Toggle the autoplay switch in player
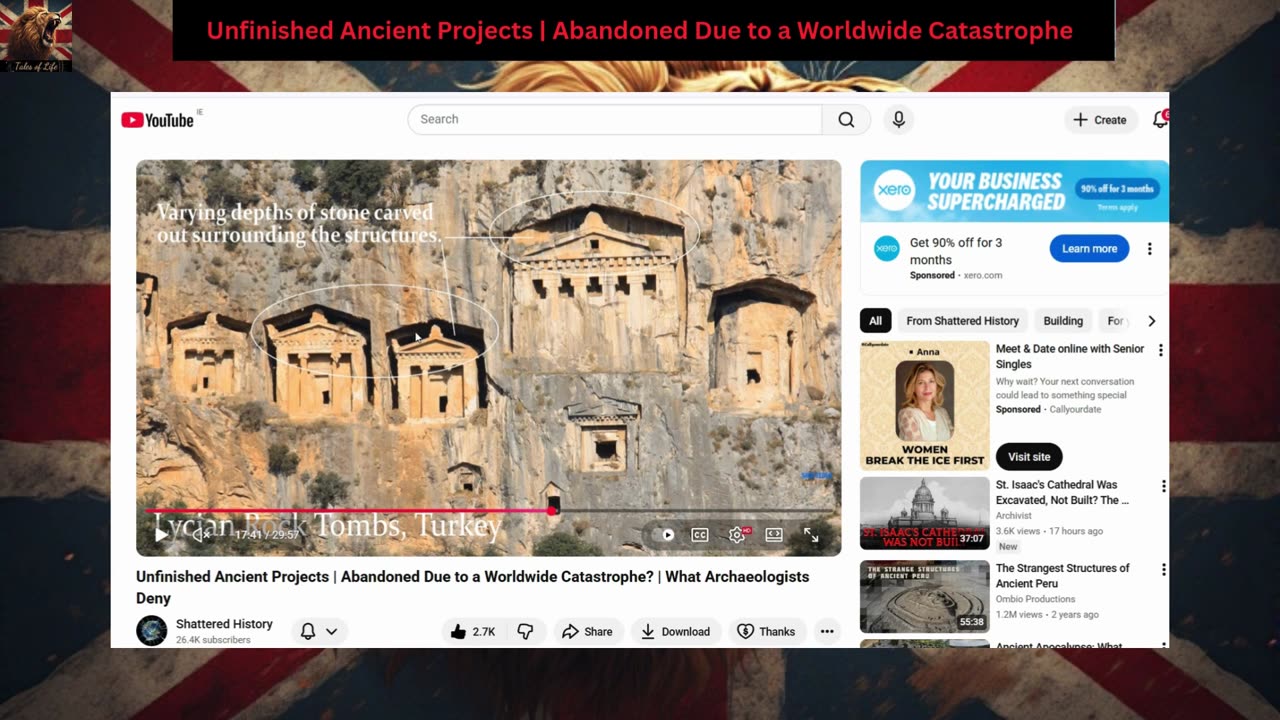Screen dimensions: 1280x720 tap(664, 535)
